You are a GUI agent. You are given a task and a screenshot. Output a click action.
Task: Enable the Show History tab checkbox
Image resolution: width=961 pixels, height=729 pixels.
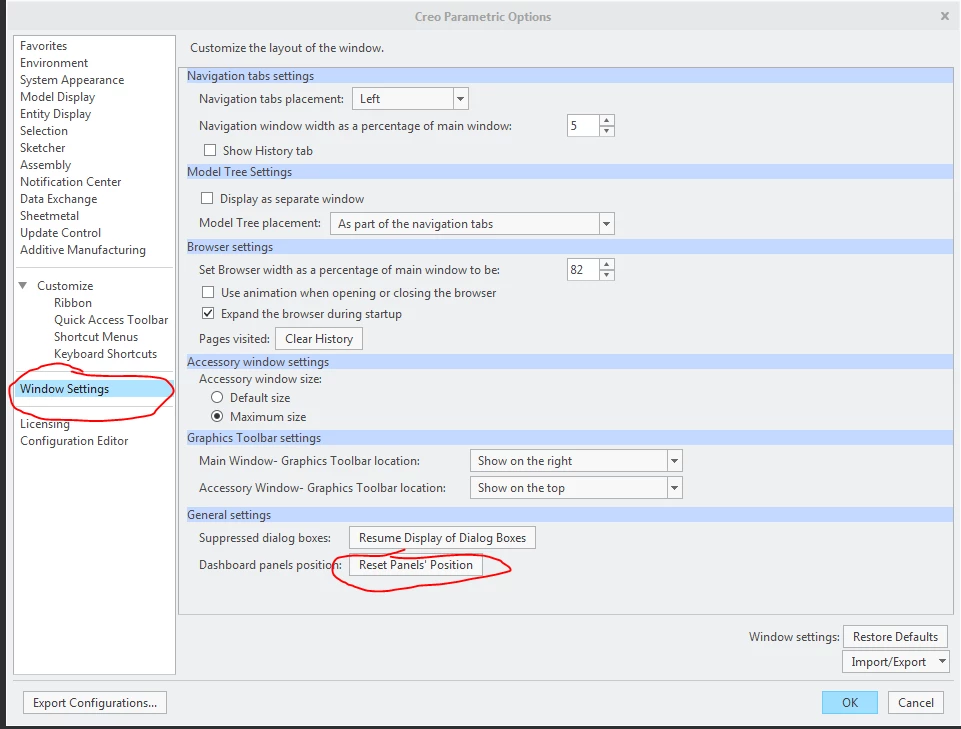[x=210, y=150]
